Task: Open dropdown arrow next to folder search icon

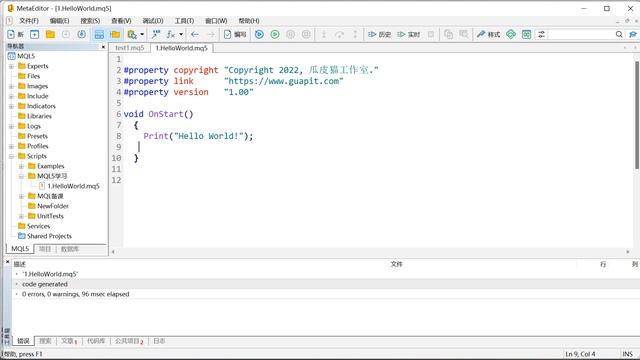Action: point(142,35)
